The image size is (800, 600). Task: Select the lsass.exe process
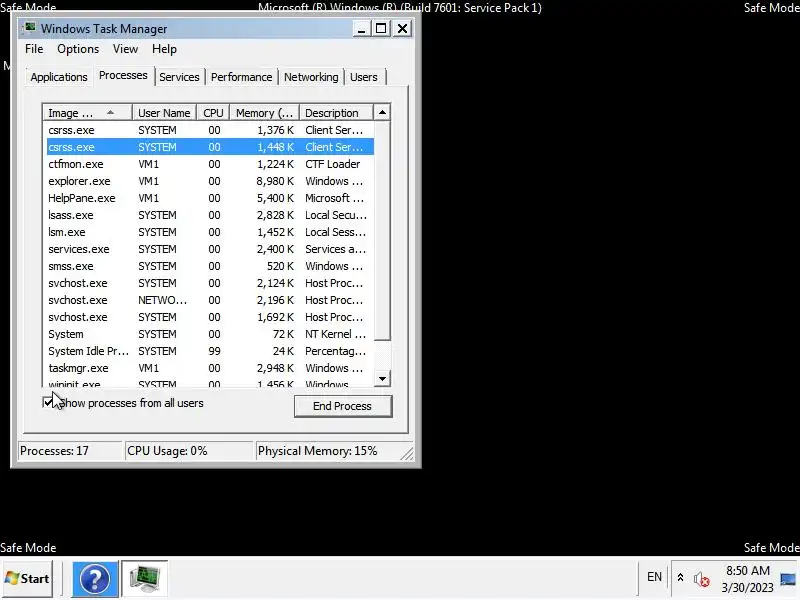pyautogui.click(x=209, y=215)
